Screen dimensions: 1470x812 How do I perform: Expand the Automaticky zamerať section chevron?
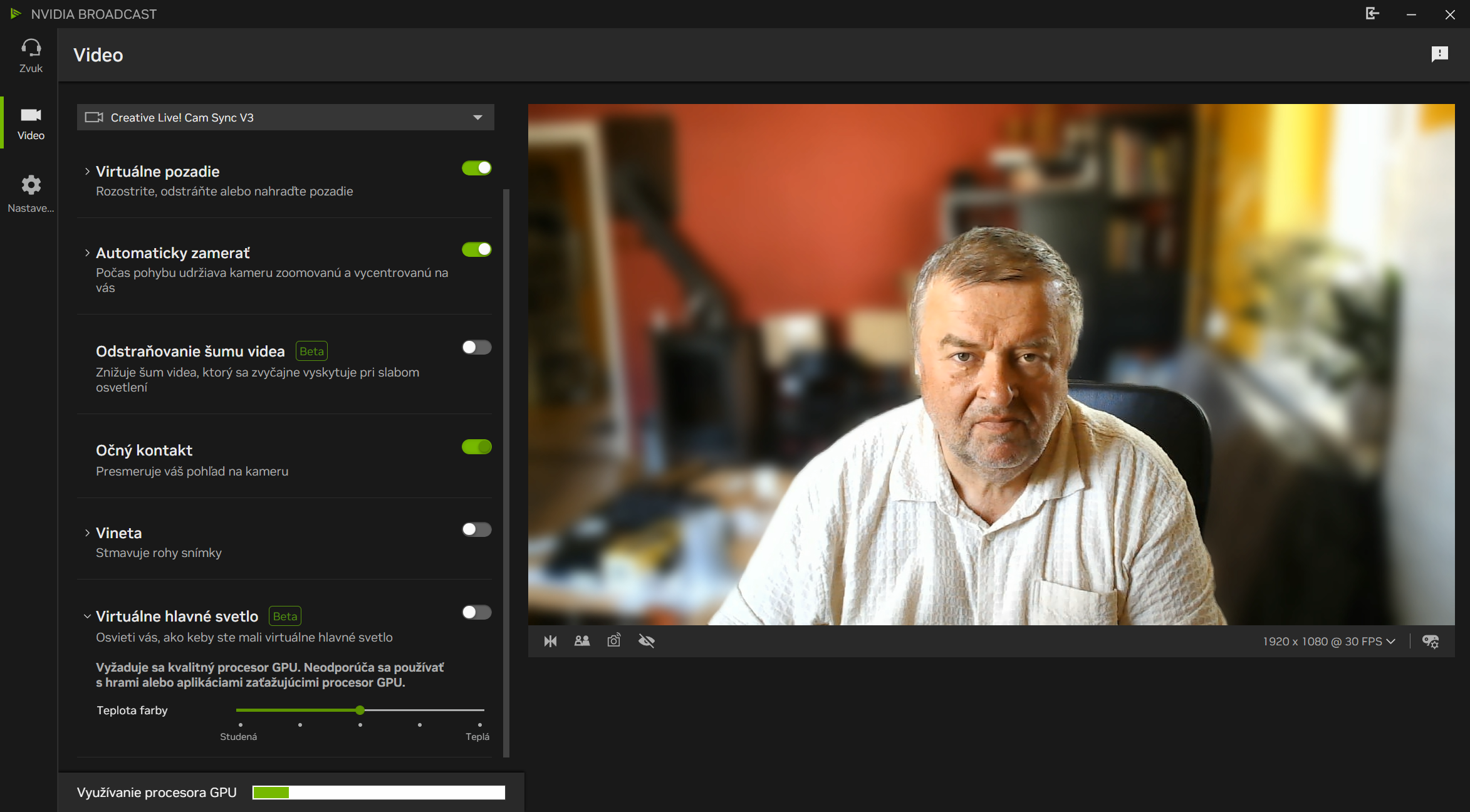87,253
